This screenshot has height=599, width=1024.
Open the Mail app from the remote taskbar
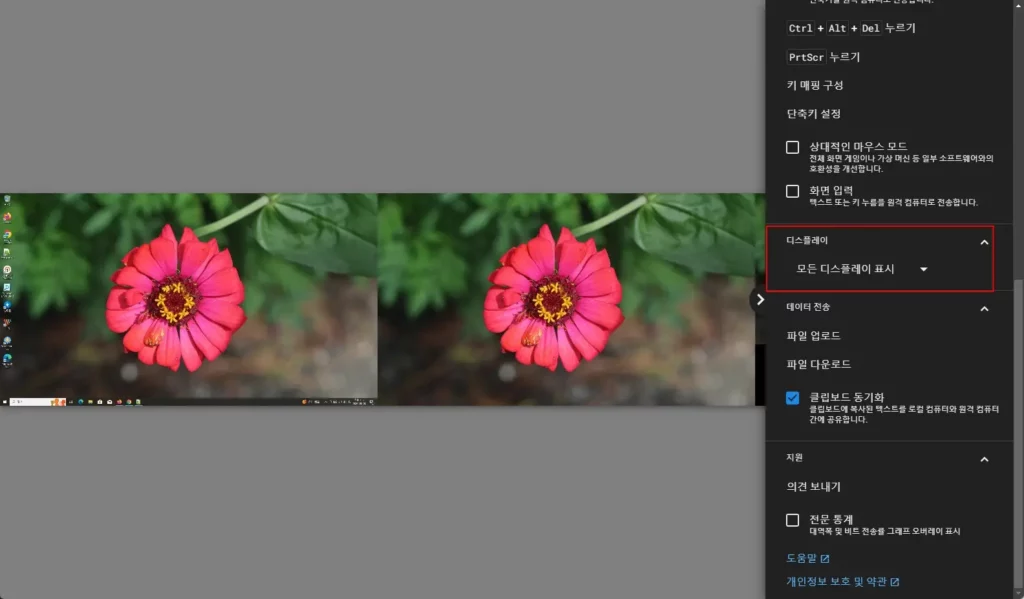point(110,402)
